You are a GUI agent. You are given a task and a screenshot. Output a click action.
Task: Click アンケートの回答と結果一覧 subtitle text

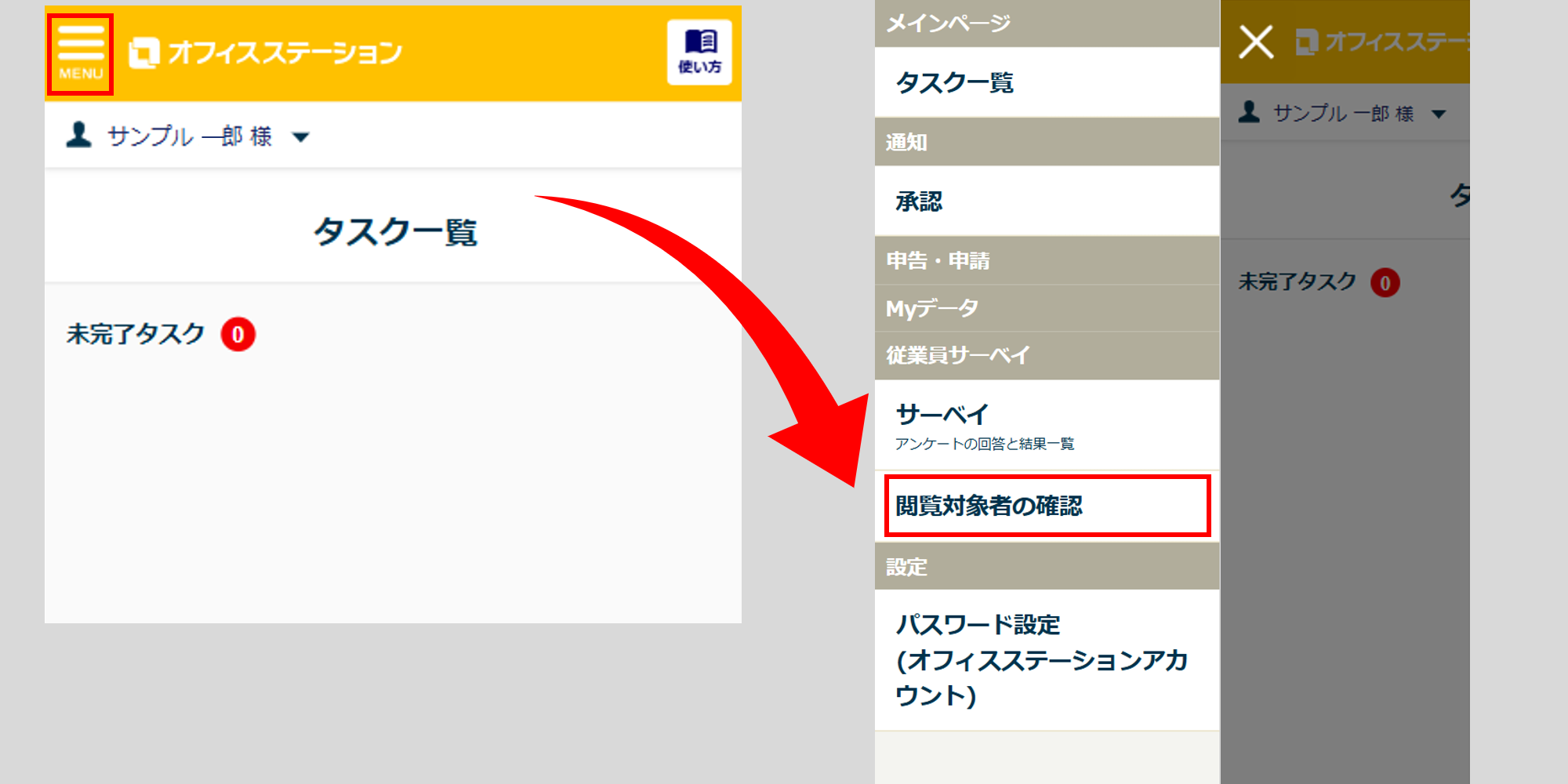(984, 444)
